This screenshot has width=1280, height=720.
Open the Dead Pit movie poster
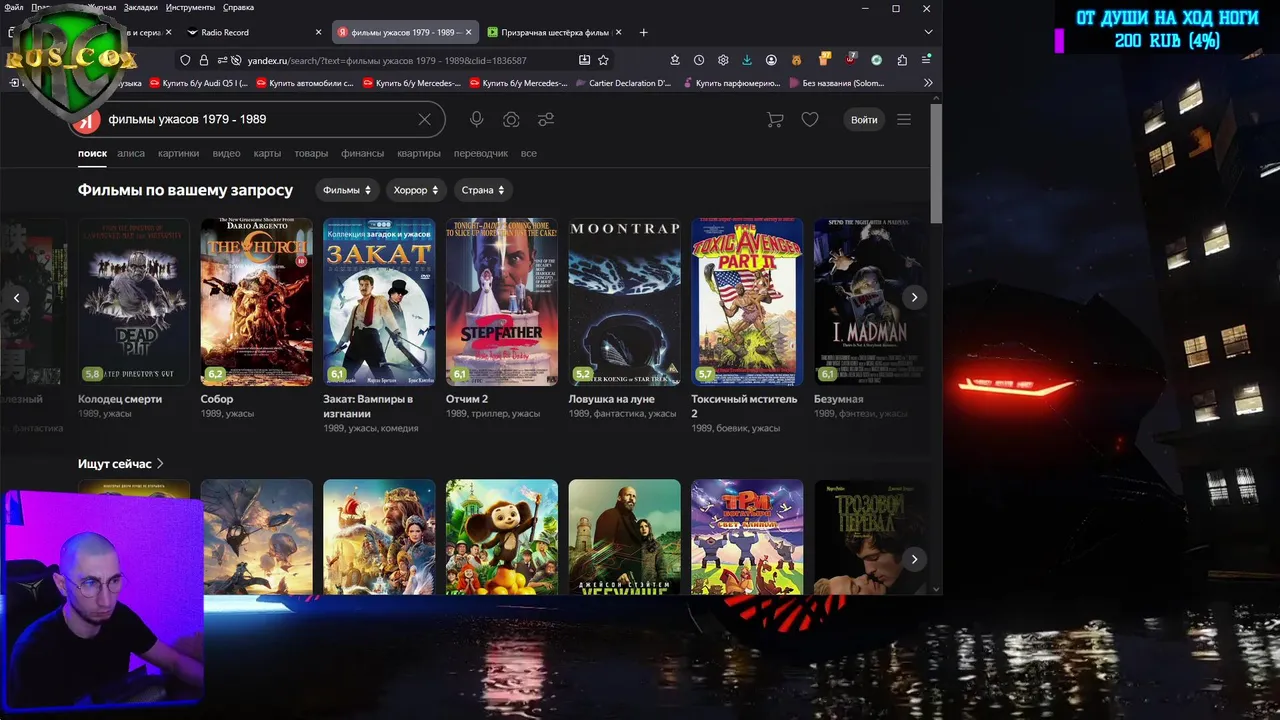(134, 302)
